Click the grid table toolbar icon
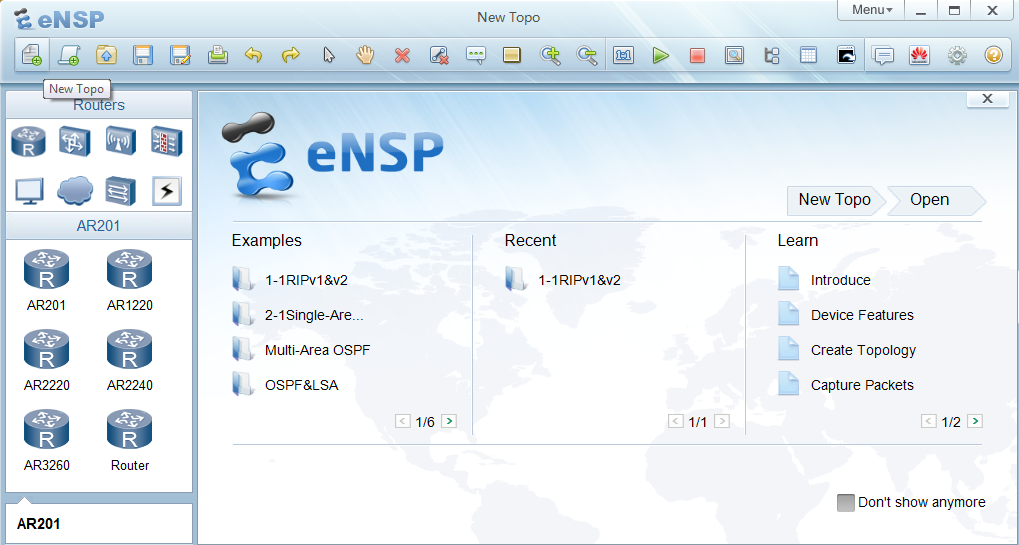 [808, 55]
